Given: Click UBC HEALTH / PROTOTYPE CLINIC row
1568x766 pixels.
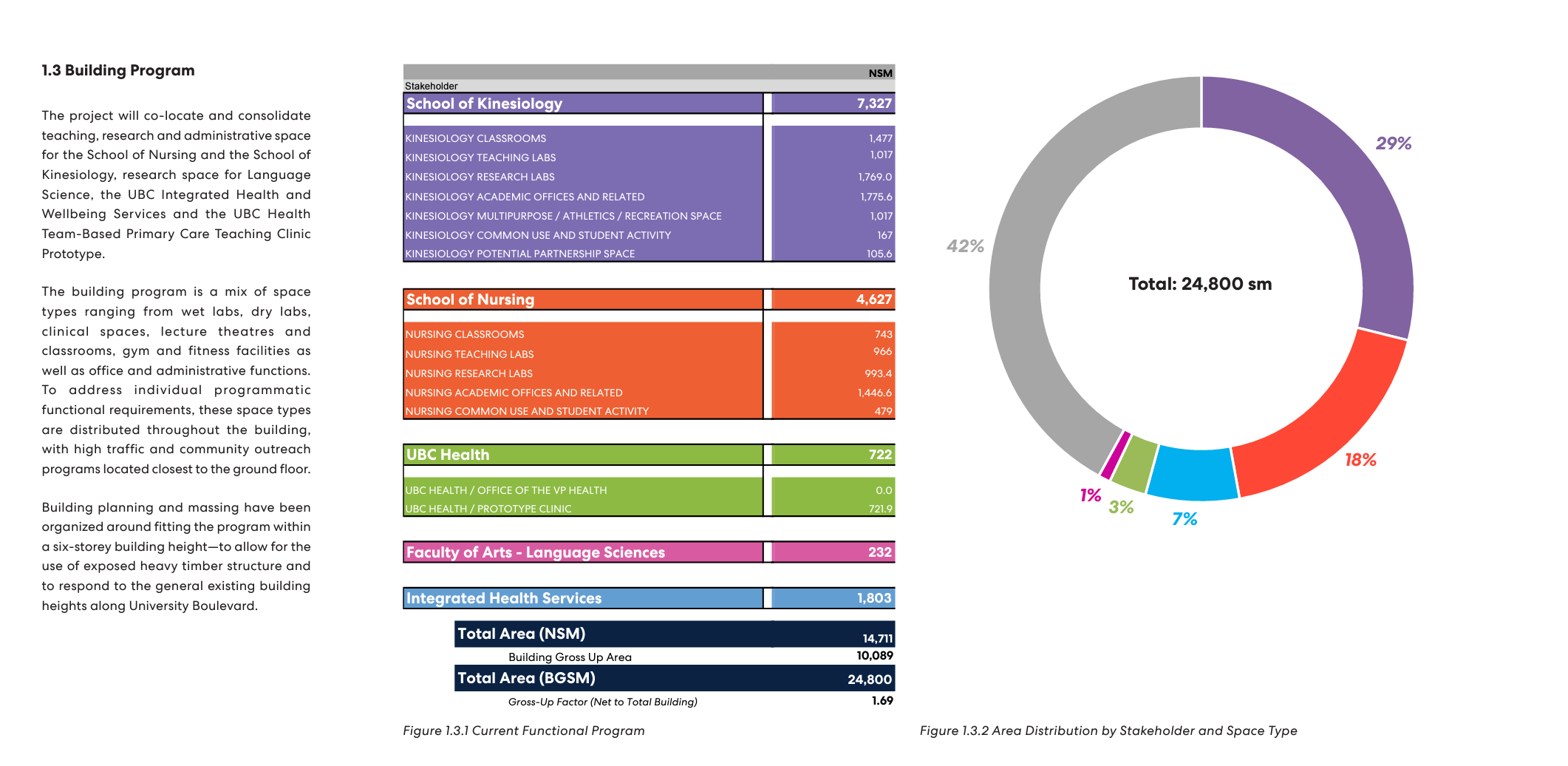Looking at the screenshot, I should [649, 509].
